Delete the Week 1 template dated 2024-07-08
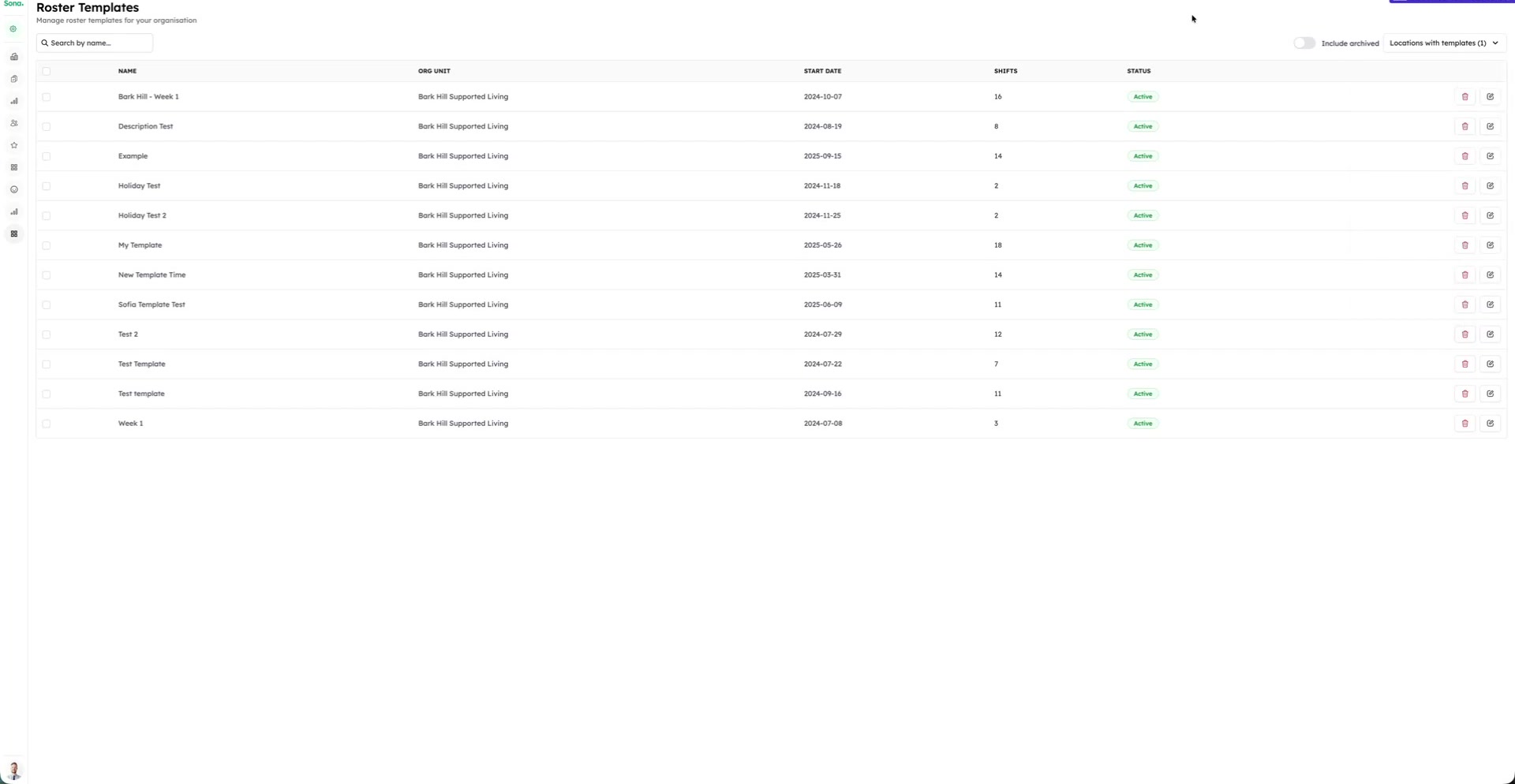This screenshot has height=784, width=1515. click(x=1464, y=424)
